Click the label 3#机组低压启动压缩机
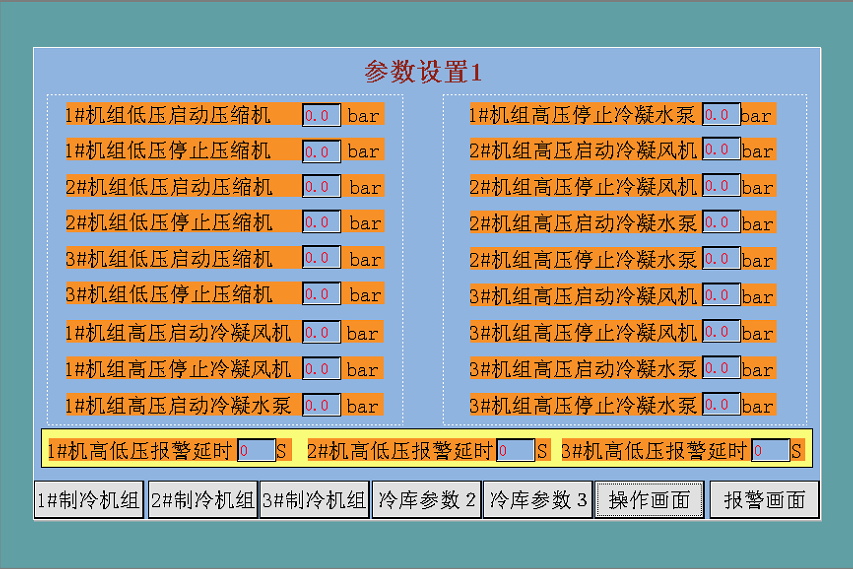This screenshot has width=853, height=569. point(169,258)
